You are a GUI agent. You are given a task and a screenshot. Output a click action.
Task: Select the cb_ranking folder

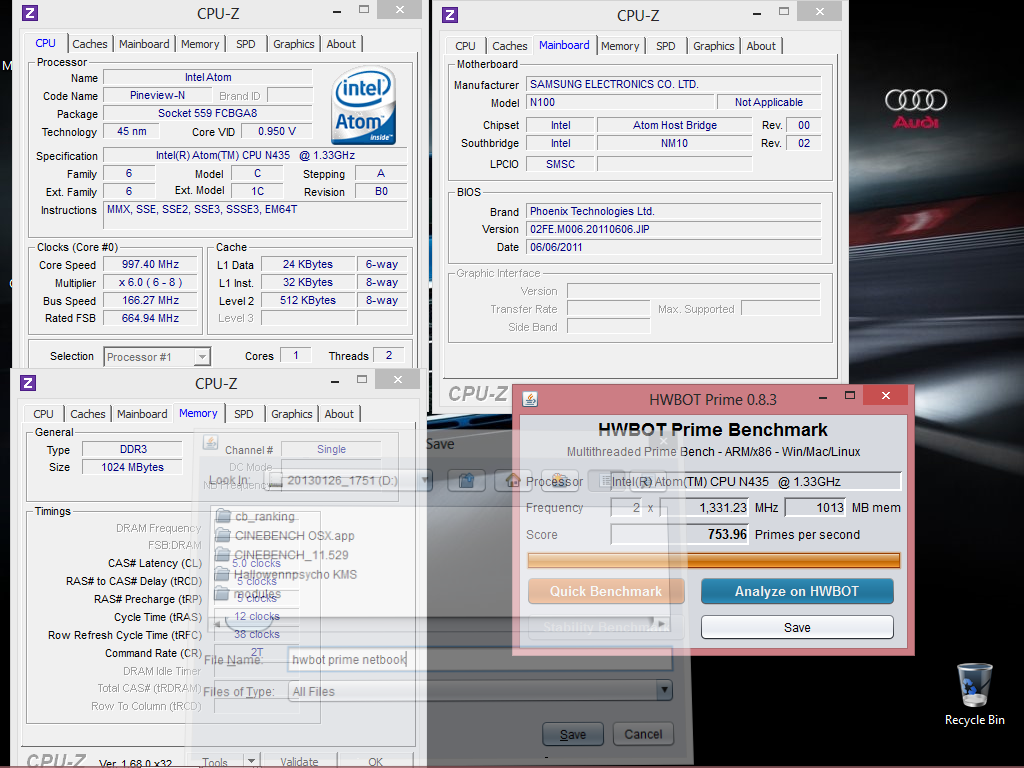point(255,517)
